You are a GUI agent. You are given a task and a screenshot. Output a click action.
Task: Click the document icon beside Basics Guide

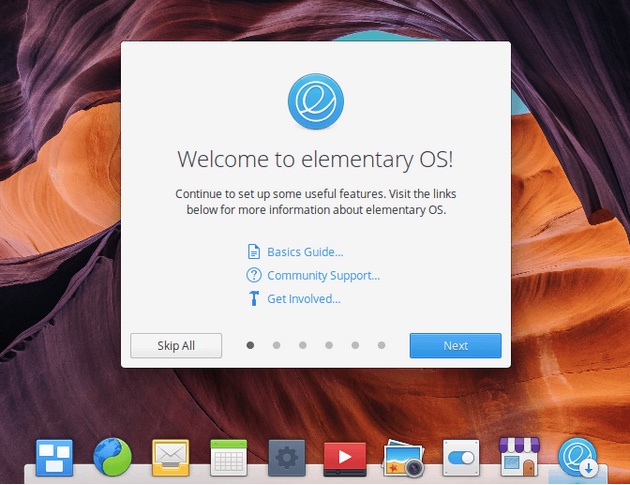pos(254,252)
